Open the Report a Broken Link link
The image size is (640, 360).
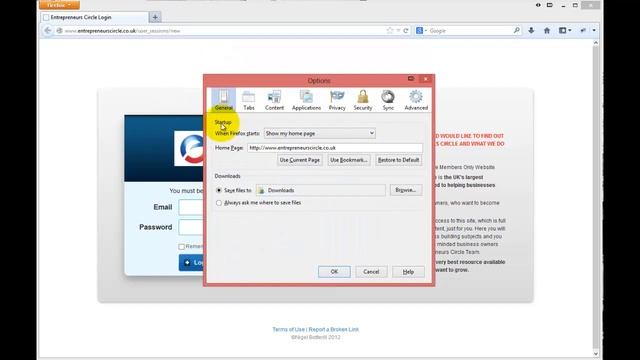pyautogui.click(x=333, y=329)
